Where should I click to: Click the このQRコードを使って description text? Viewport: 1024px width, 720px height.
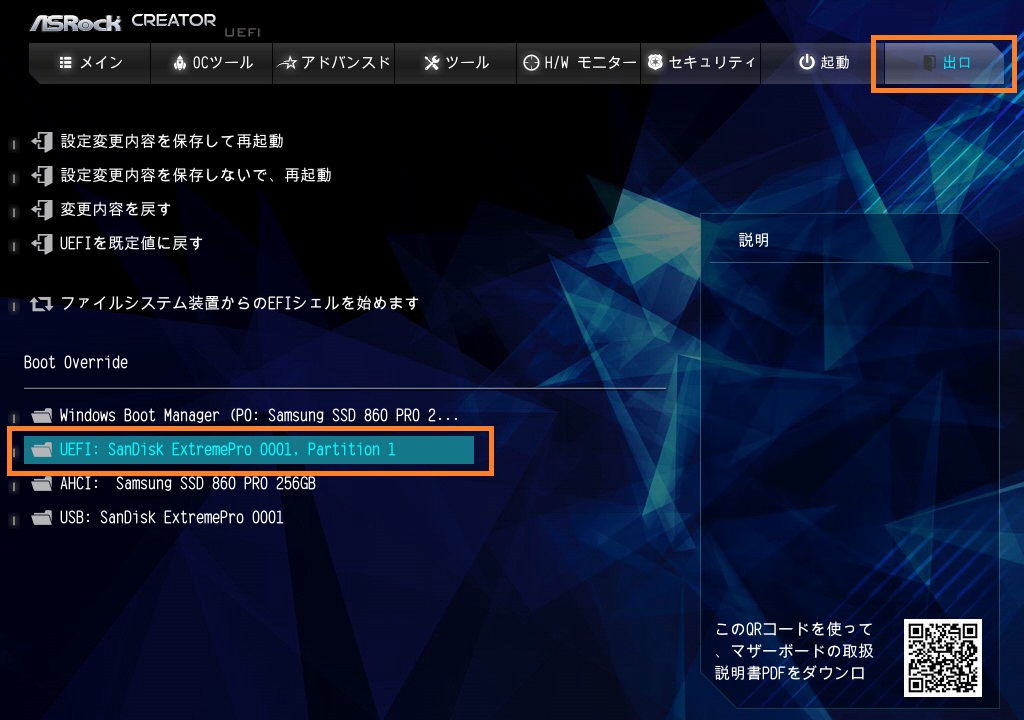pyautogui.click(x=794, y=651)
